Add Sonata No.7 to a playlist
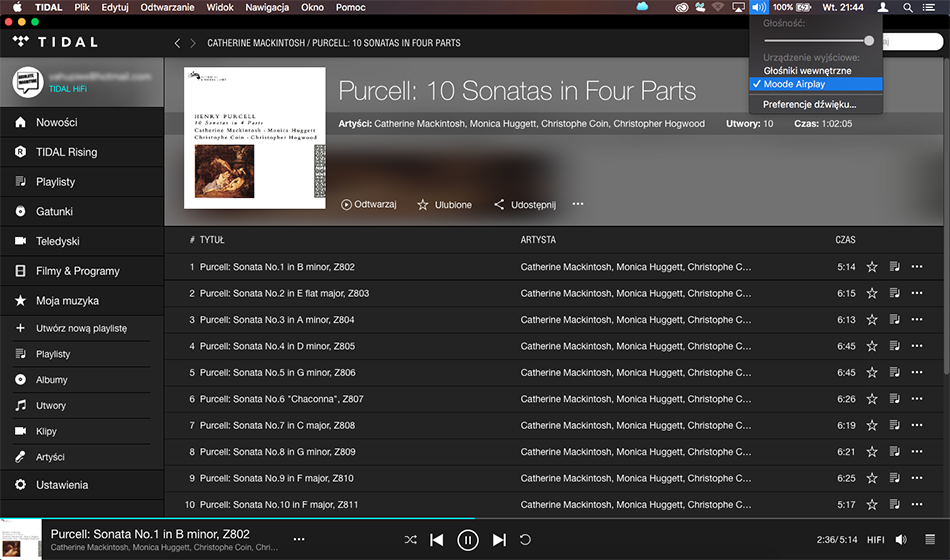Screen dimensions: 950x560 [x=894, y=425]
